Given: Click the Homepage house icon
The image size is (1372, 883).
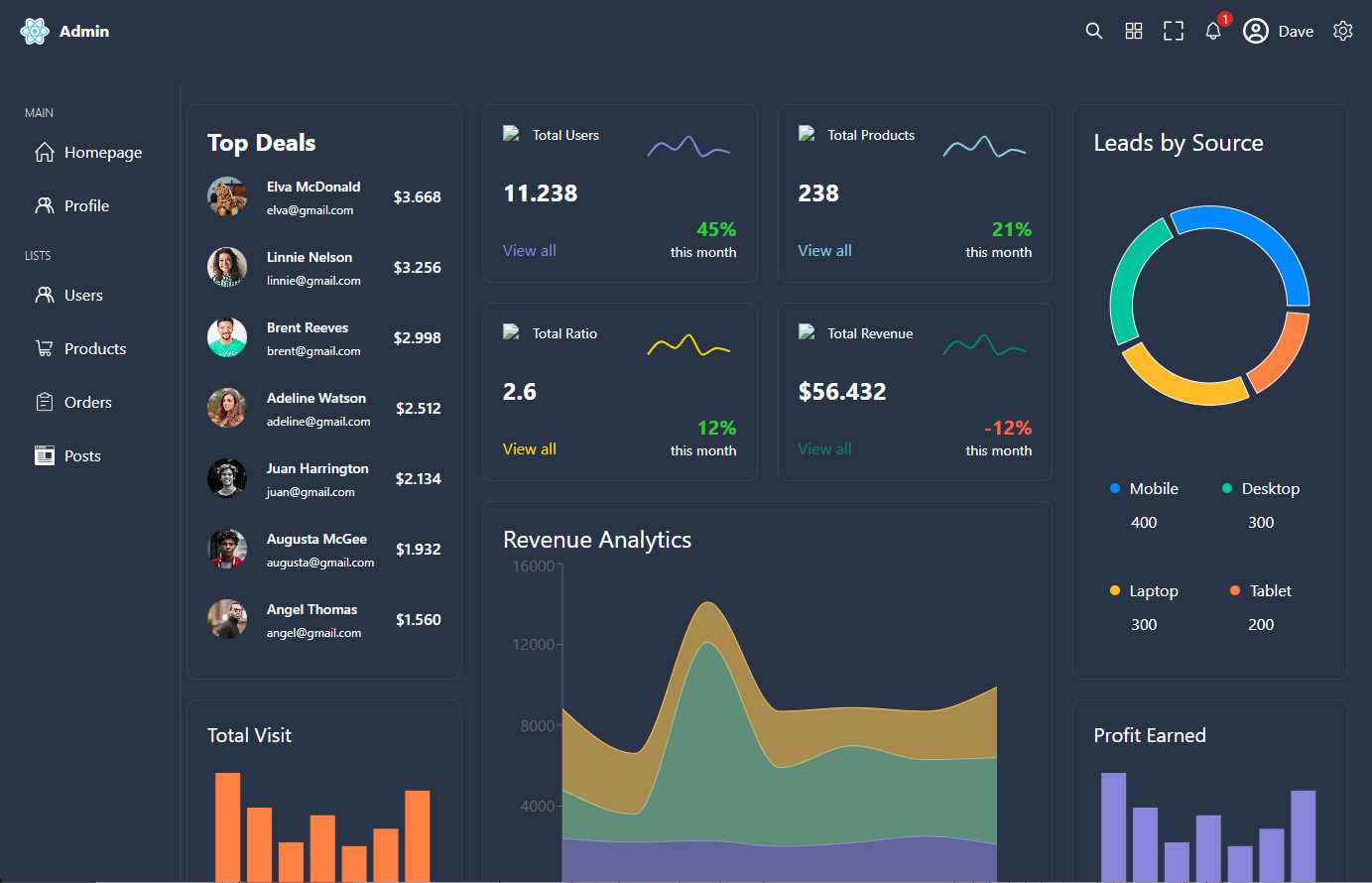Looking at the screenshot, I should pos(45,152).
